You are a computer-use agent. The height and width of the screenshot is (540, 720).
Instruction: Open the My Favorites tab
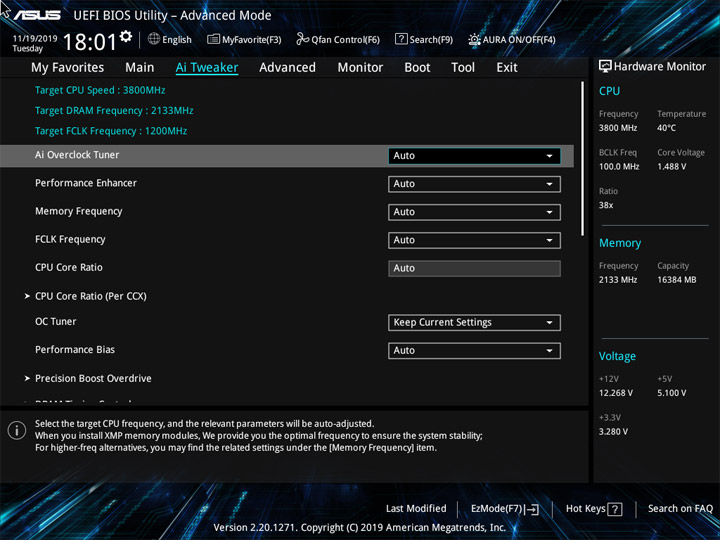[68, 68]
